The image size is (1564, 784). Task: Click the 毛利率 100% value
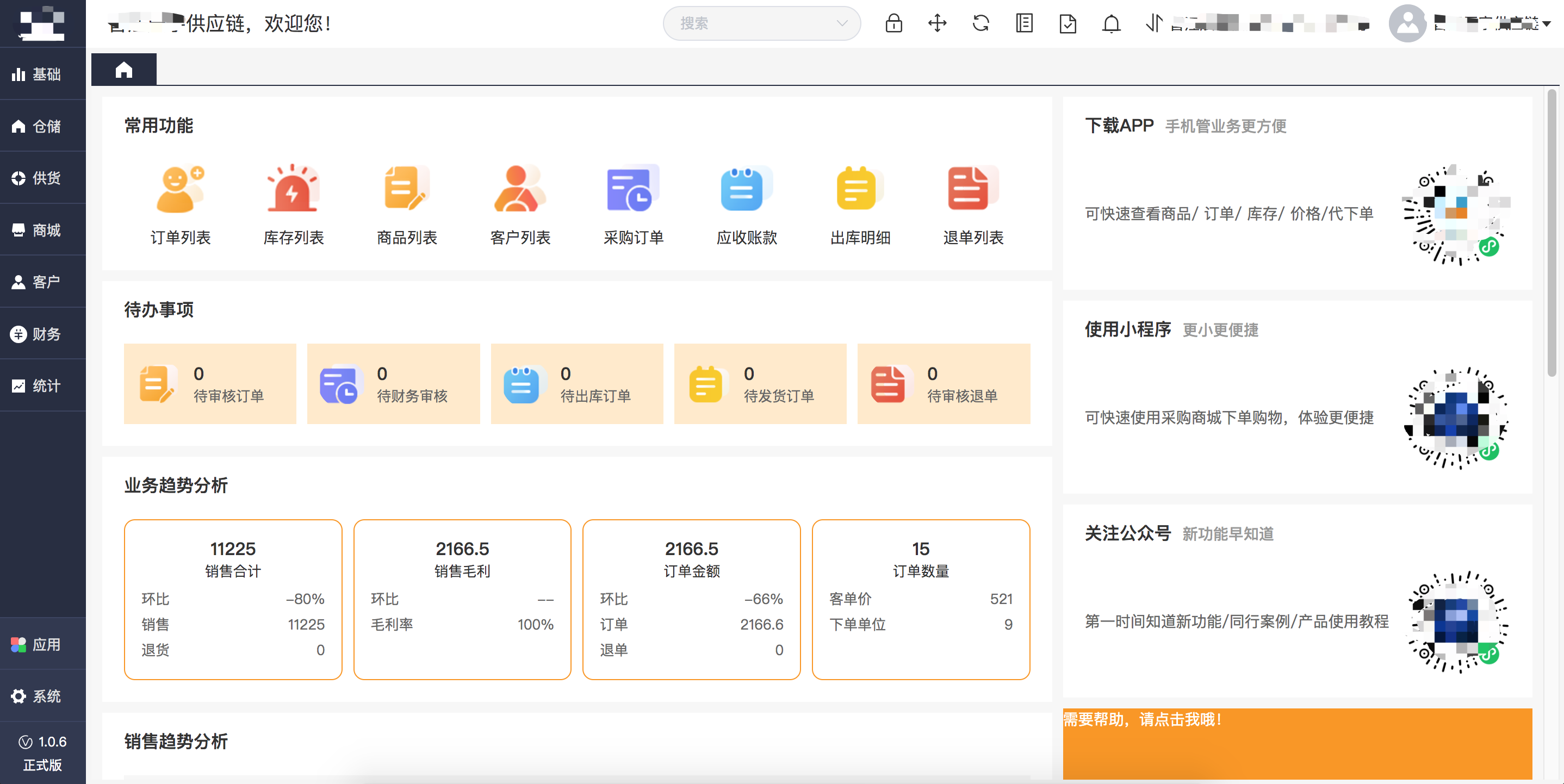(536, 624)
